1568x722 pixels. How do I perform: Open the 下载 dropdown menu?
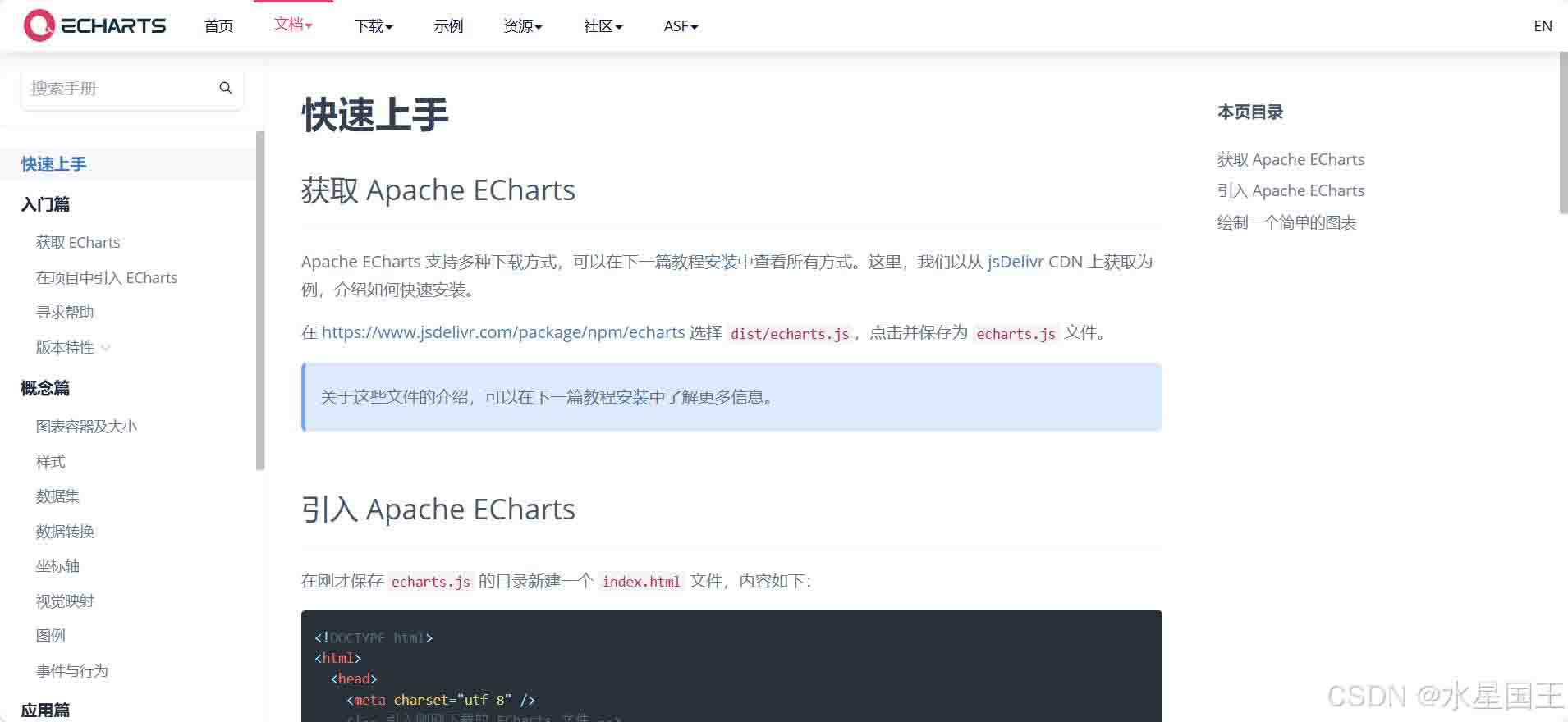click(x=374, y=26)
